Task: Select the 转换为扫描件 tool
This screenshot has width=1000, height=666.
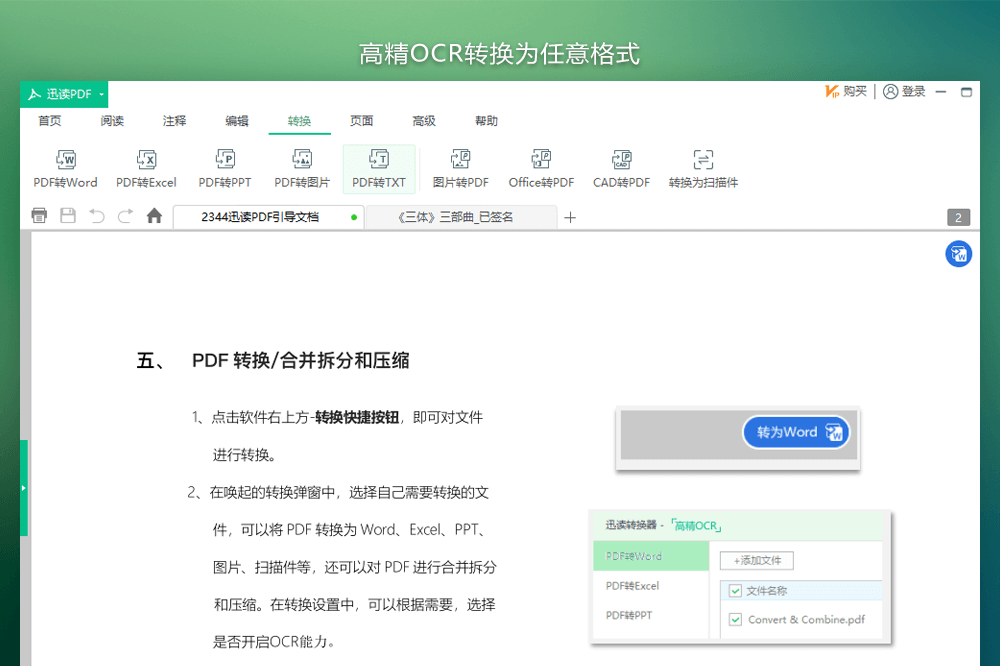Action: (703, 168)
